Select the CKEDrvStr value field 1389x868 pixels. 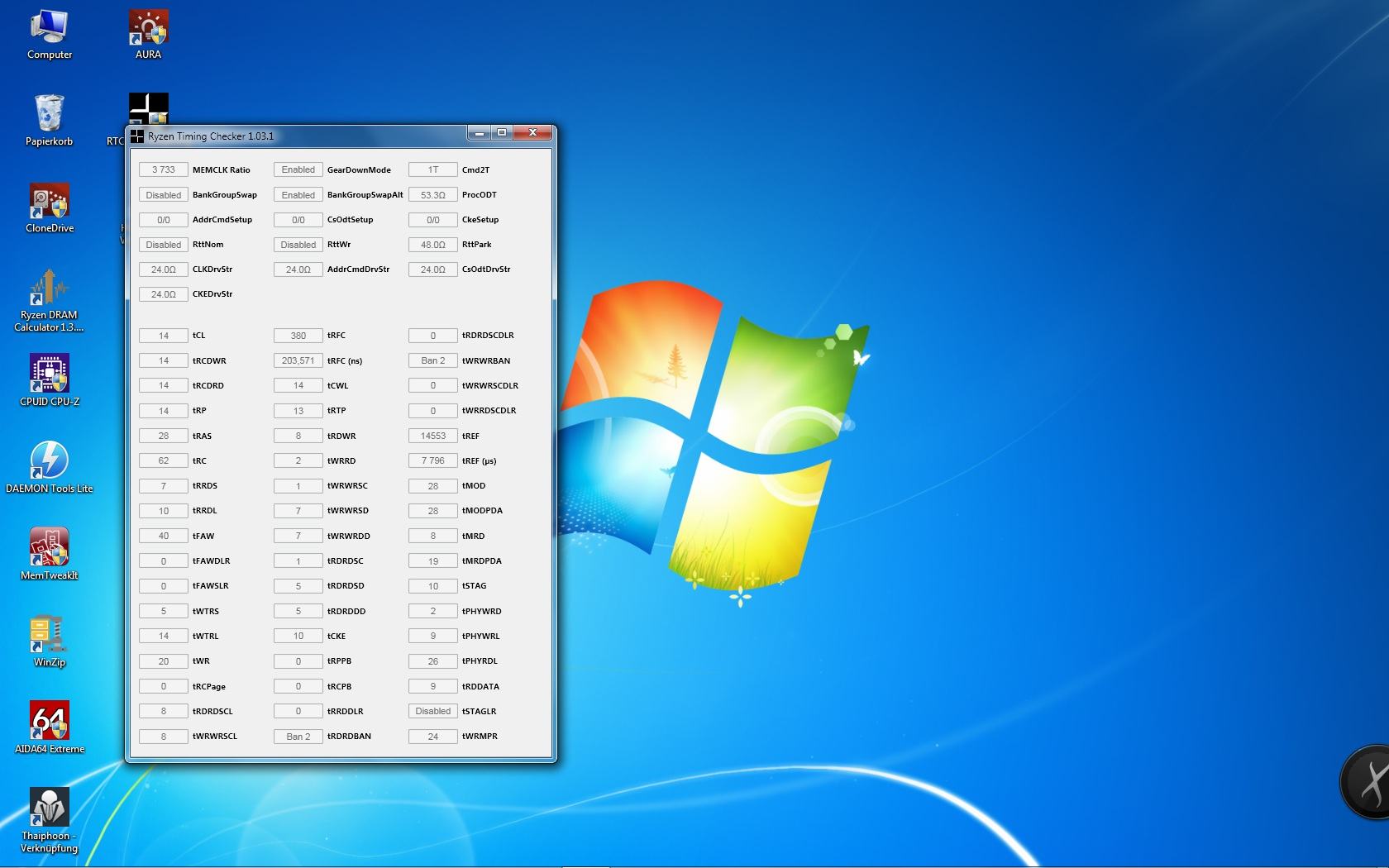point(164,294)
